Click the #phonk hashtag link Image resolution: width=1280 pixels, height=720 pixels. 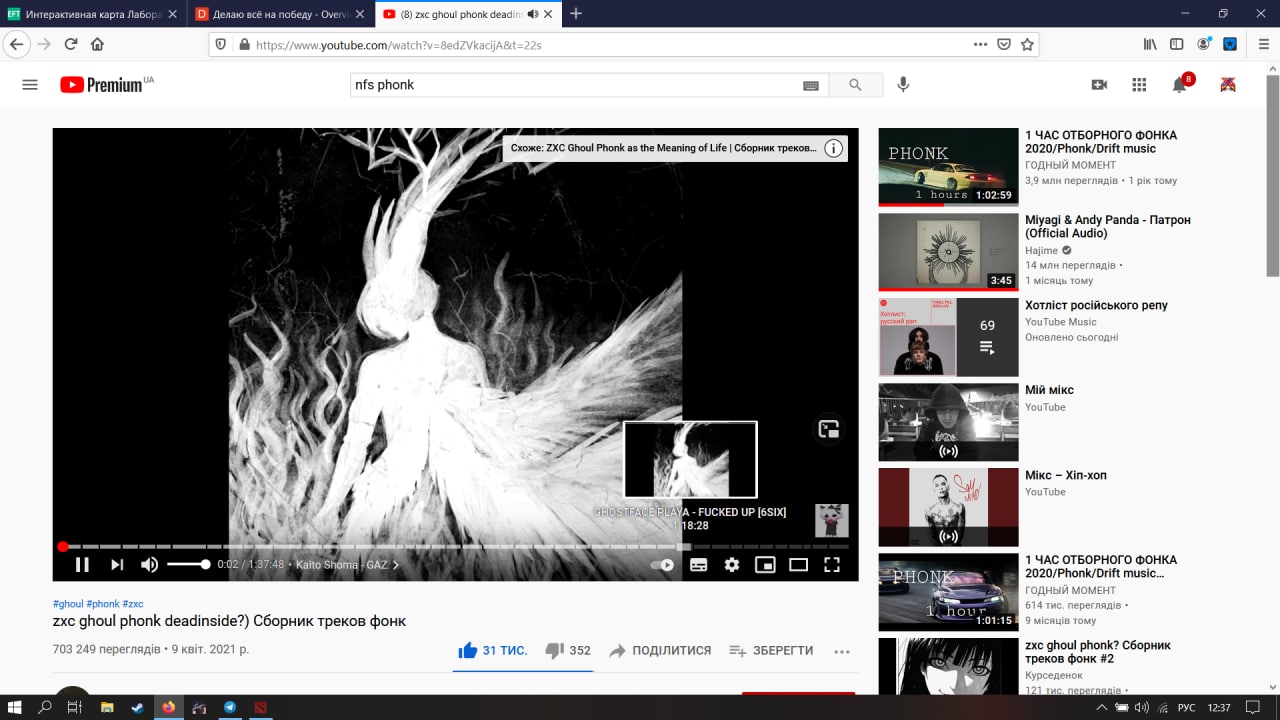[x=103, y=604]
